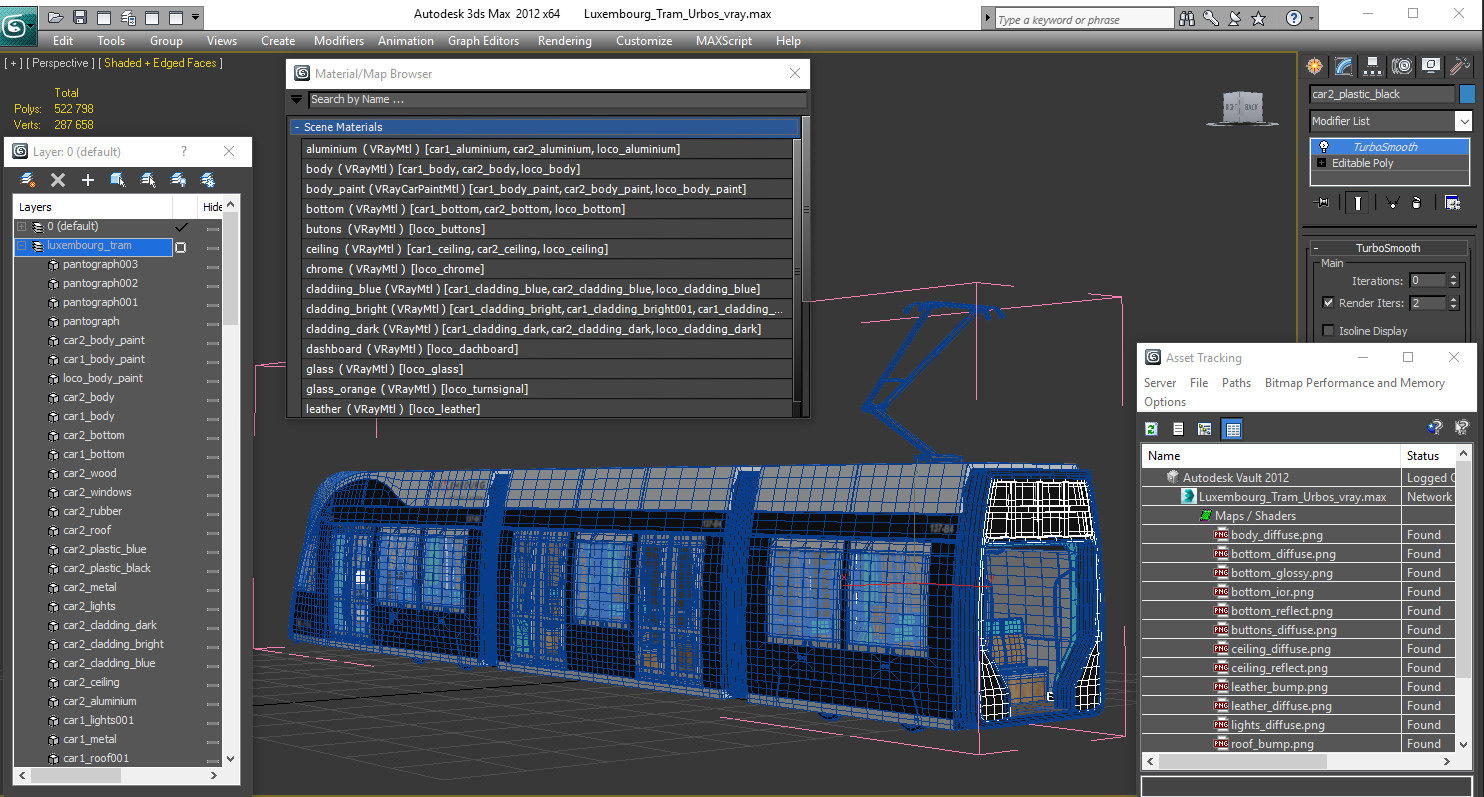Image resolution: width=1484 pixels, height=797 pixels.
Task: Click the Search by Name field in Material Browser
Action: [x=557, y=99]
